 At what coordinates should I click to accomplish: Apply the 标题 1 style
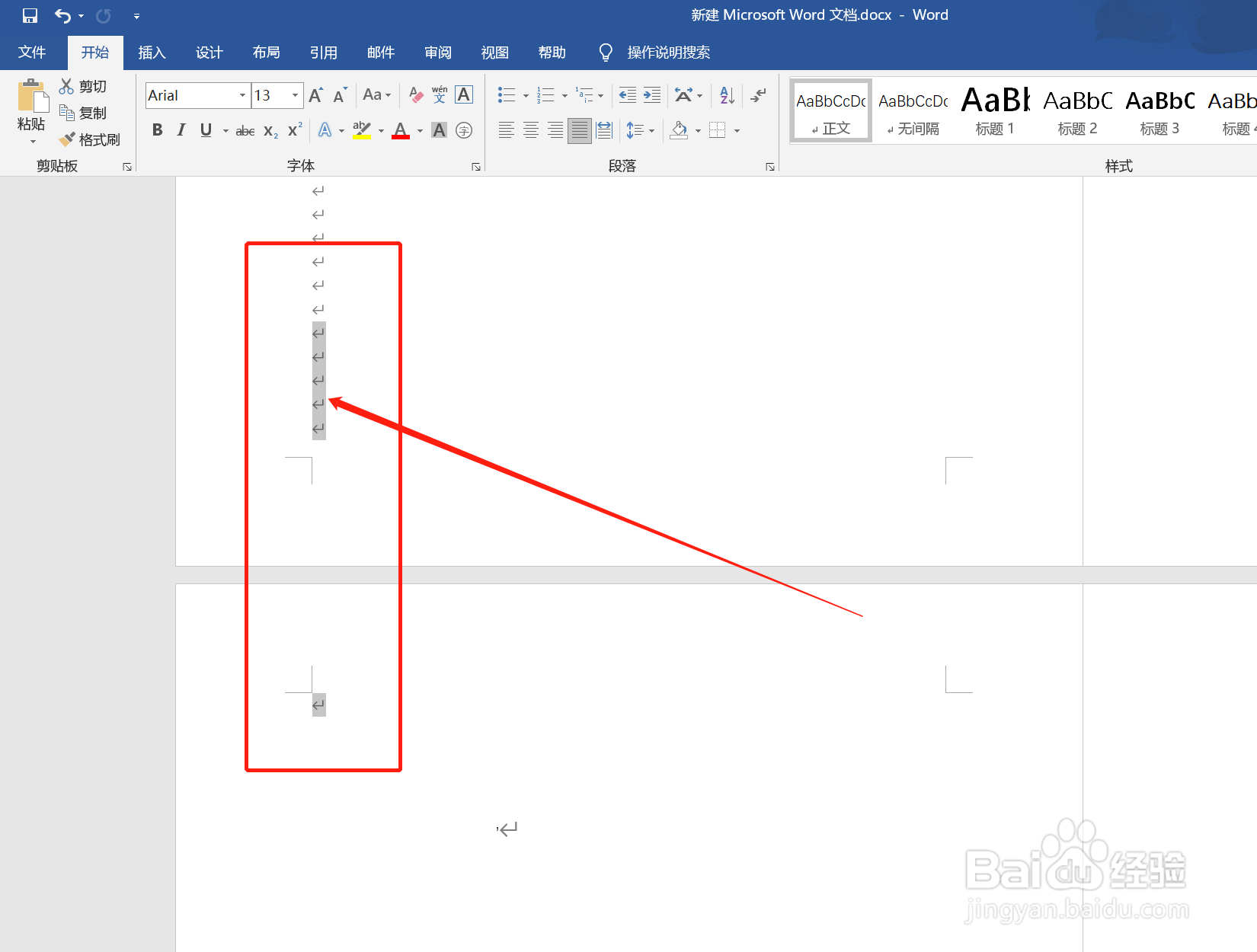pyautogui.click(x=995, y=111)
